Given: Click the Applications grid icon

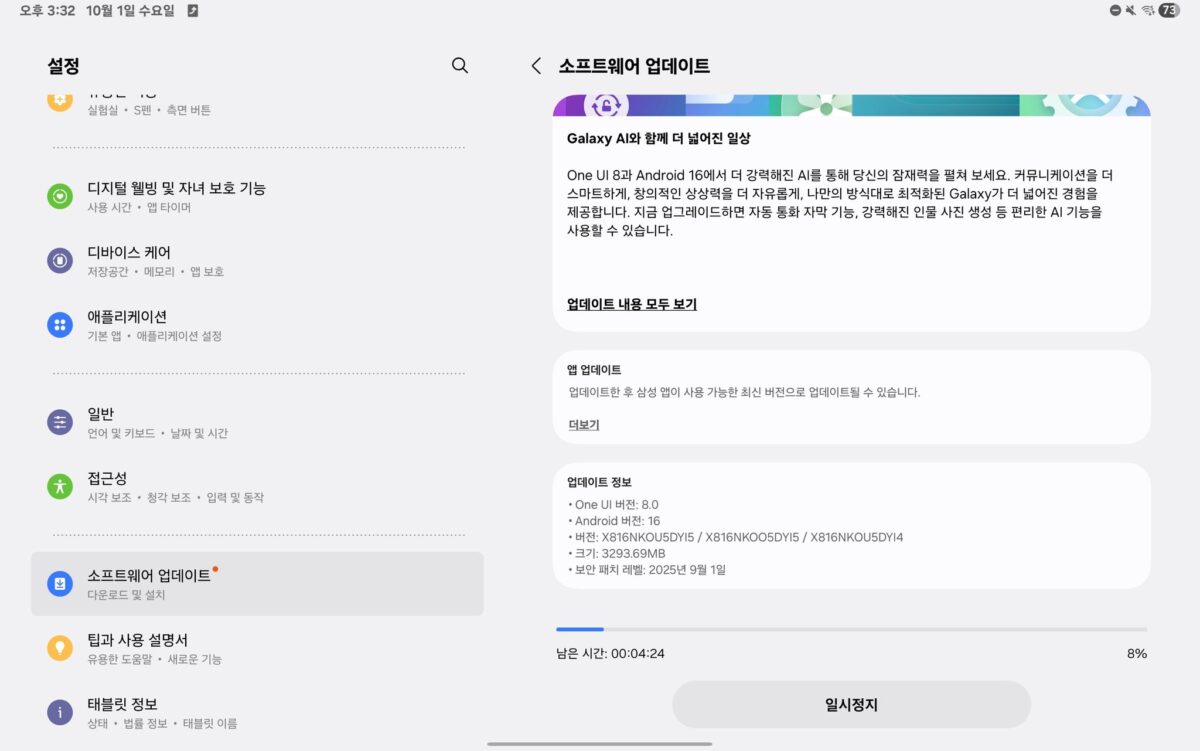Looking at the screenshot, I should pos(62,324).
